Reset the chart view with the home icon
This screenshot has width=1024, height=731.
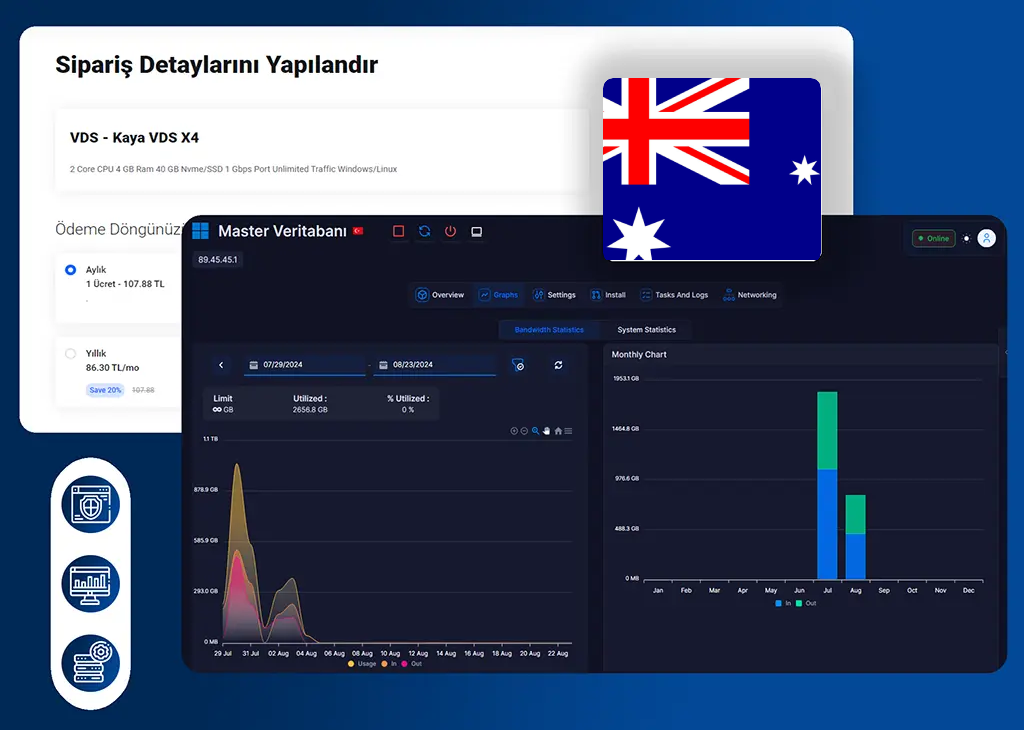pos(558,431)
